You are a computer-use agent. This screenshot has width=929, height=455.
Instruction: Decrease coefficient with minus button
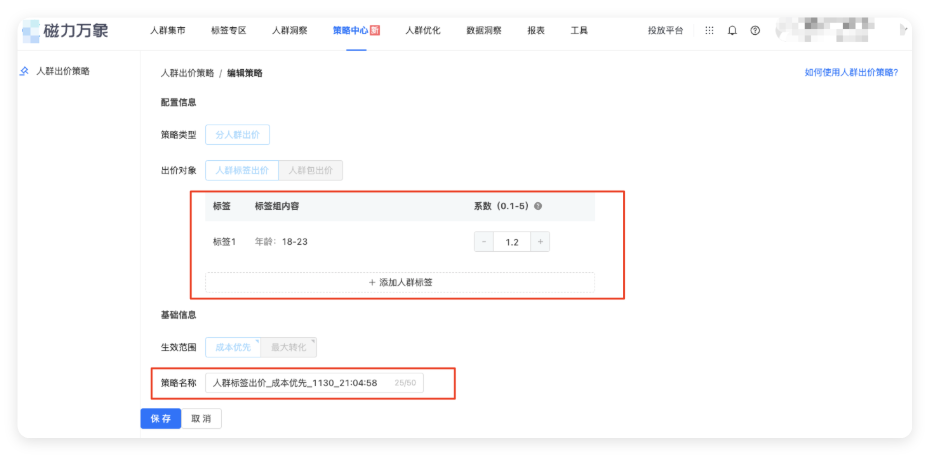[484, 242]
